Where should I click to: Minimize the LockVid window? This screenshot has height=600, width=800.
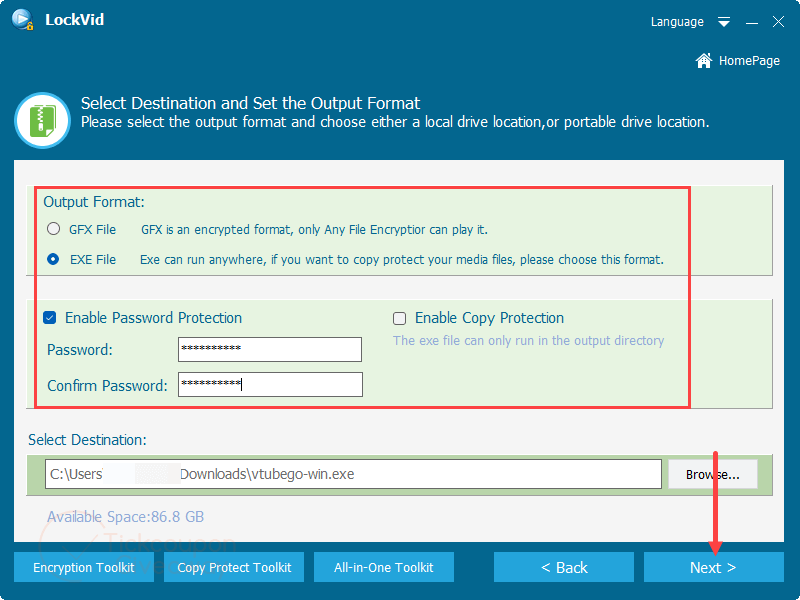[752, 22]
